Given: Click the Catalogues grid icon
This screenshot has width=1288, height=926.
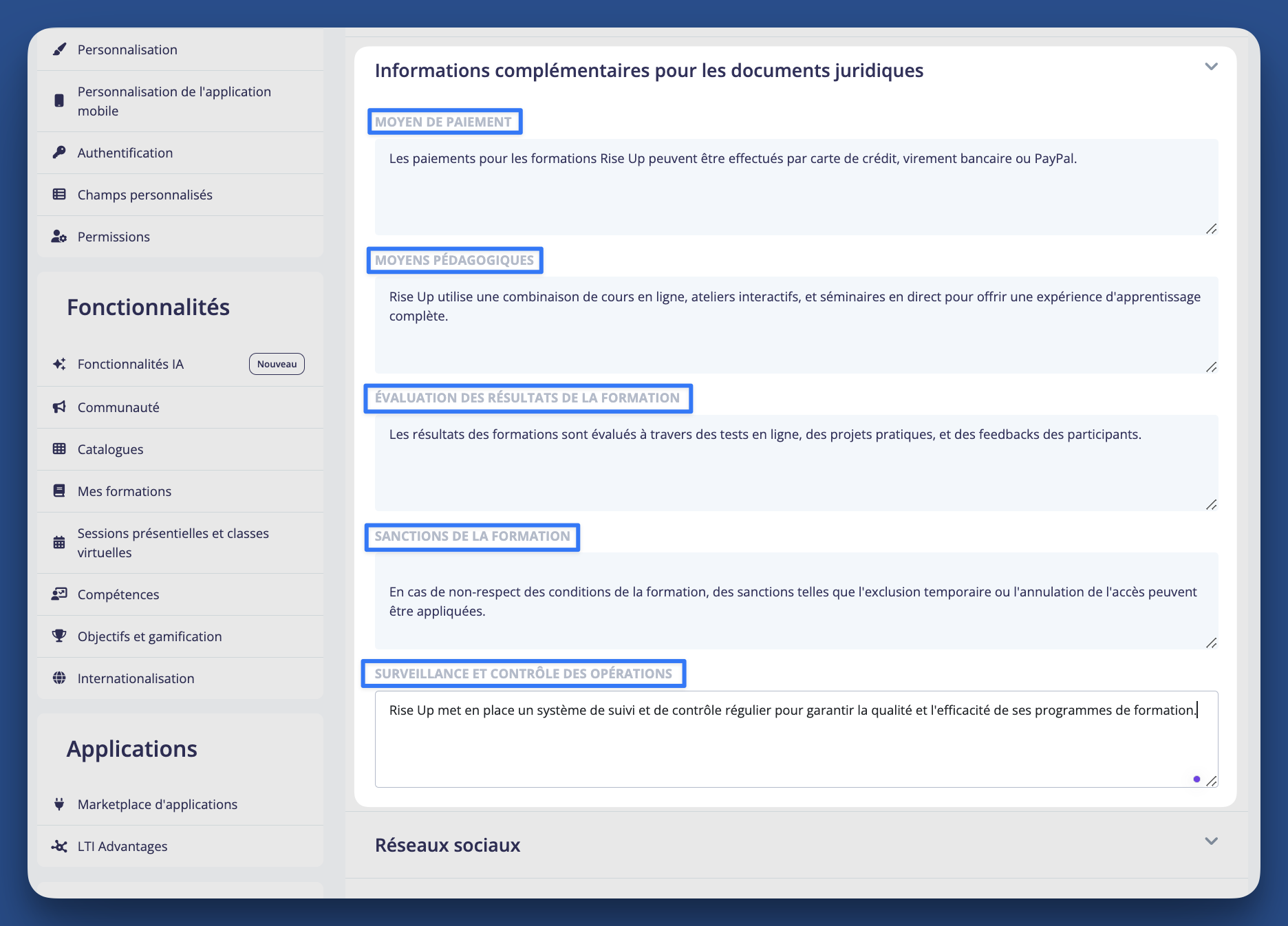Looking at the screenshot, I should tap(60, 449).
